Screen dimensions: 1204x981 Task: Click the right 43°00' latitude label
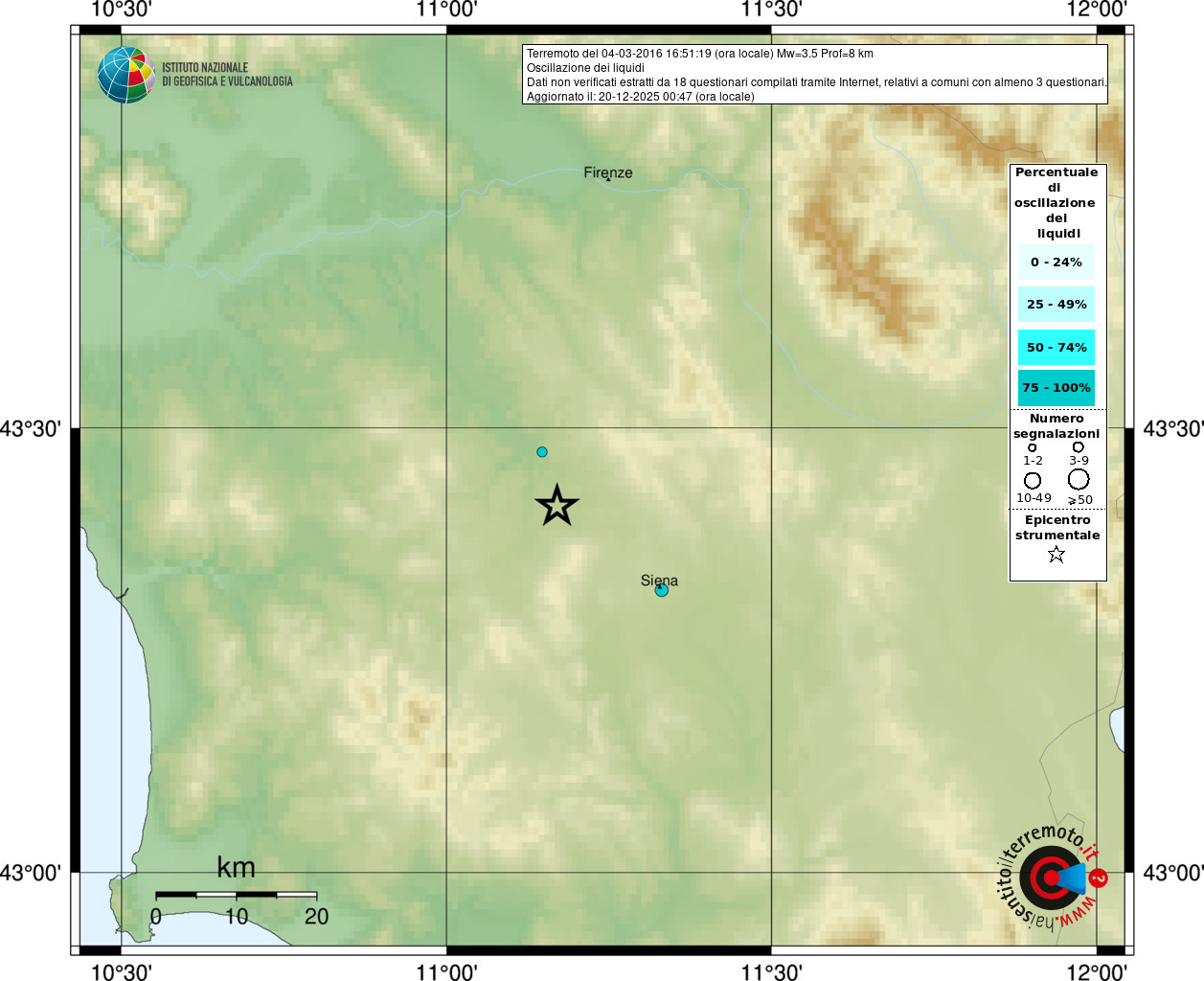point(1173,873)
